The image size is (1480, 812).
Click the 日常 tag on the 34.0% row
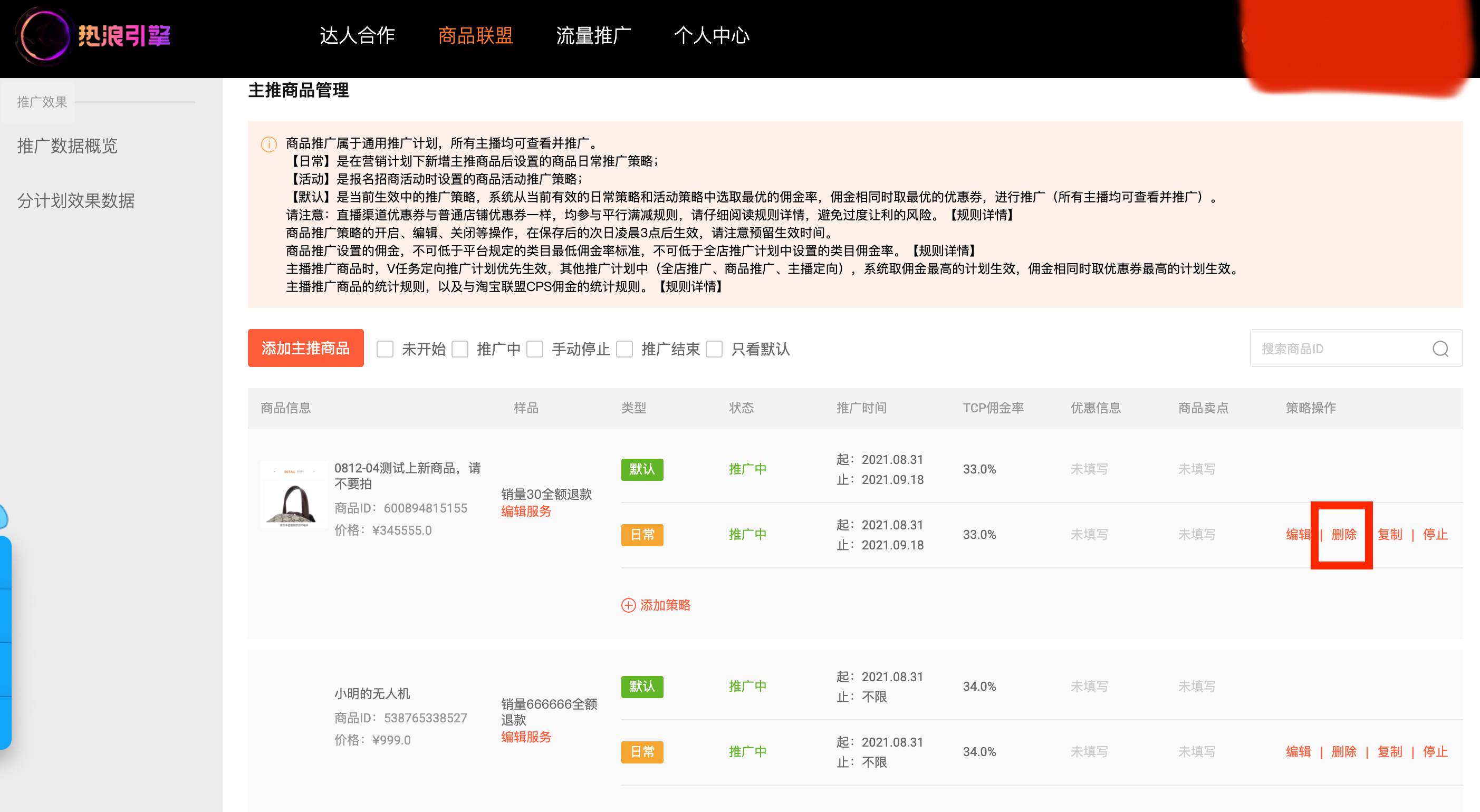642,752
